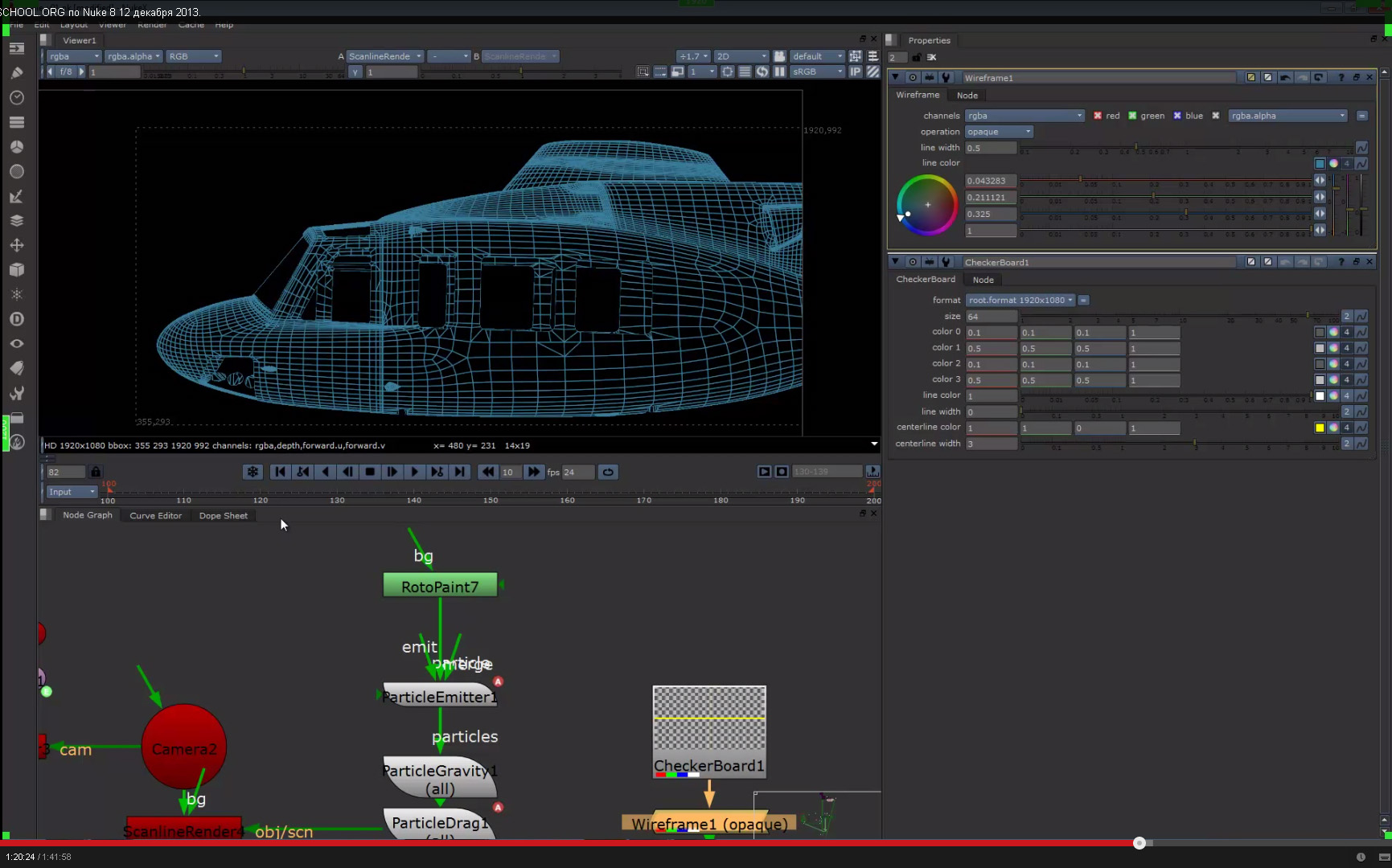The height and width of the screenshot is (868, 1392).
Task: Skip forward by 10 frames
Action: 533,472
